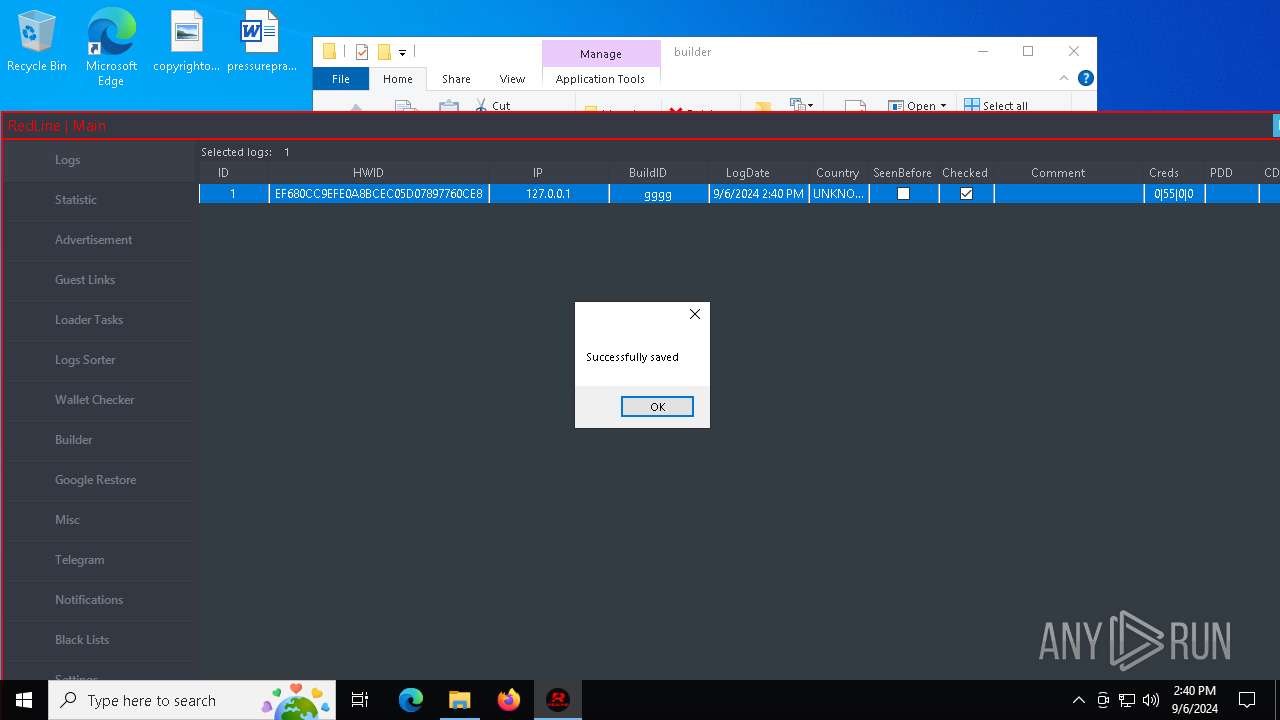1280x720 pixels.
Task: Sort logs by IP column header
Action: coord(538,173)
